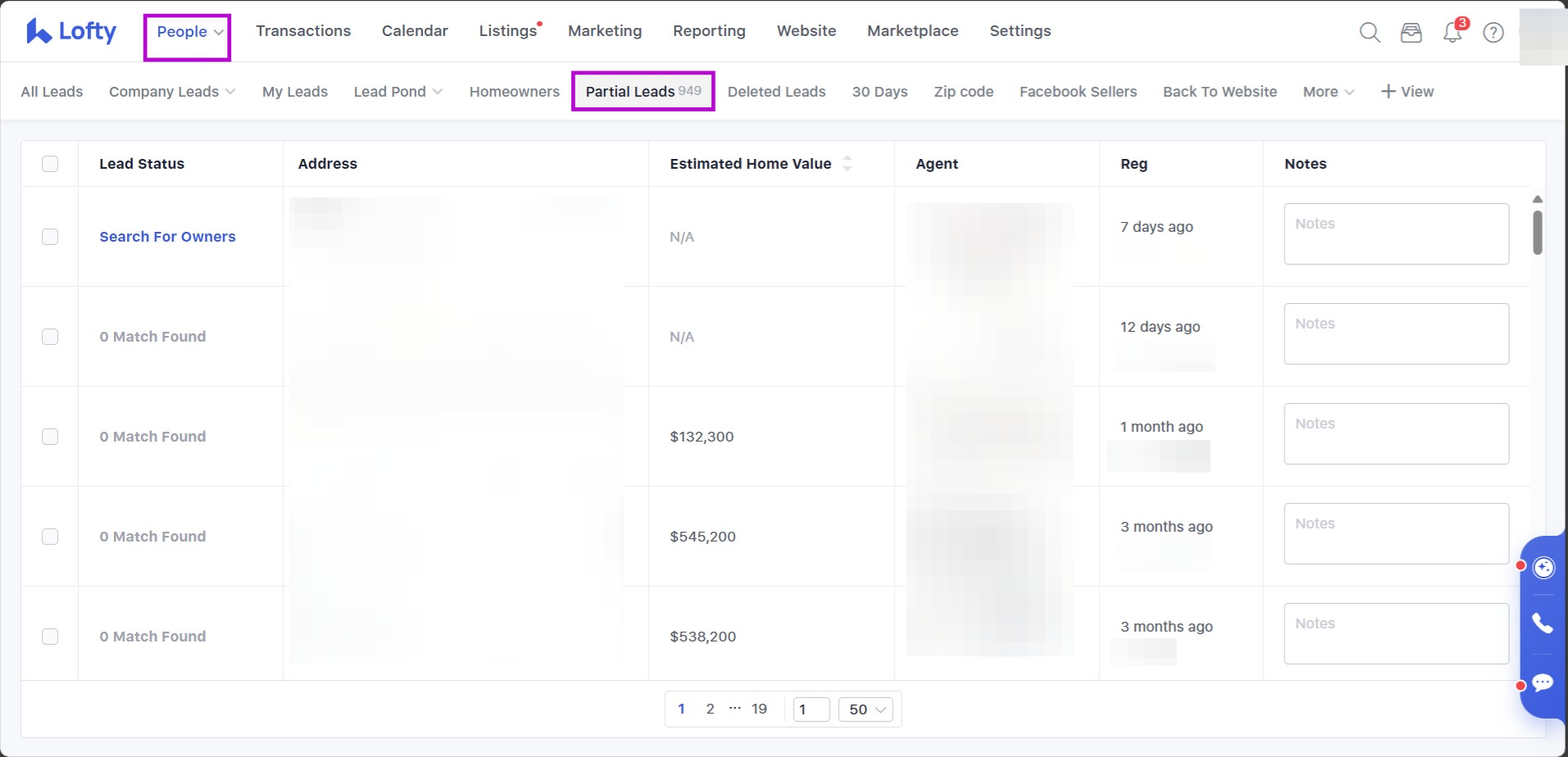Check the Search For Owners row checkbox
This screenshot has width=1568, height=757.
point(50,237)
